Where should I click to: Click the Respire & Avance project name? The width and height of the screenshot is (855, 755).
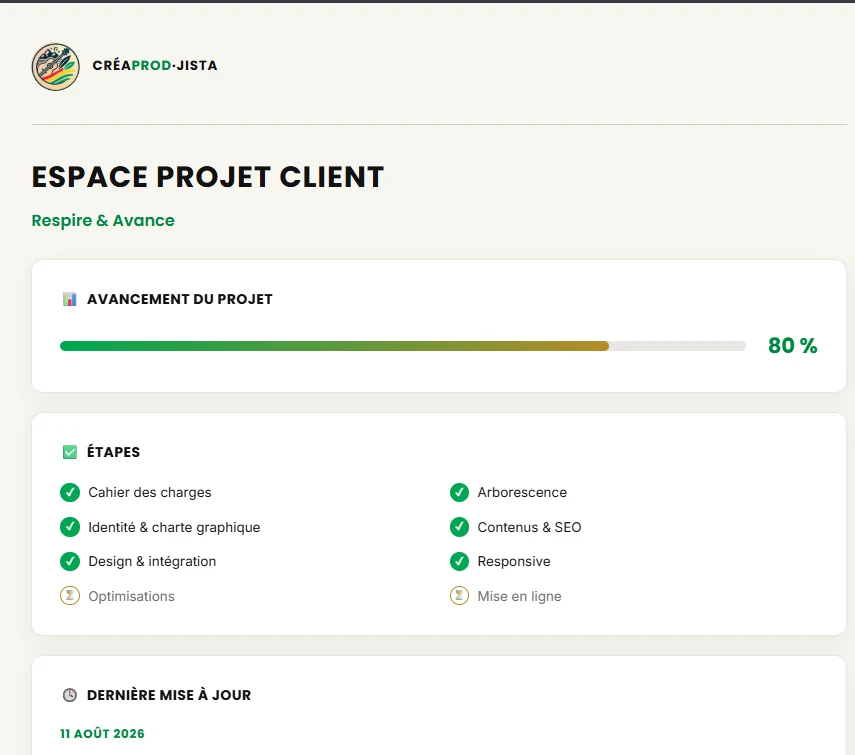click(103, 220)
